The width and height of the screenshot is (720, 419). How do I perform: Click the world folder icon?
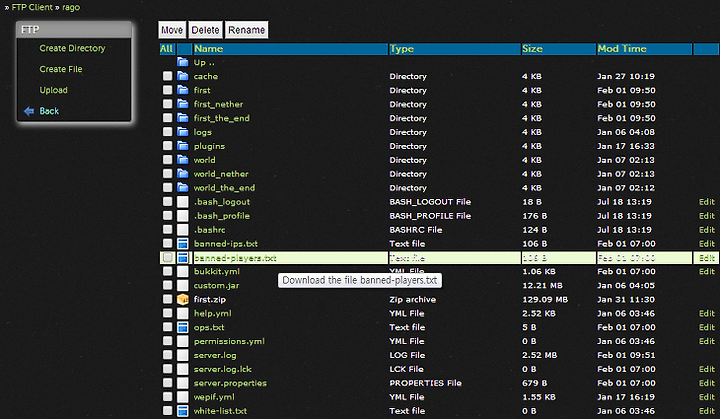click(x=183, y=159)
